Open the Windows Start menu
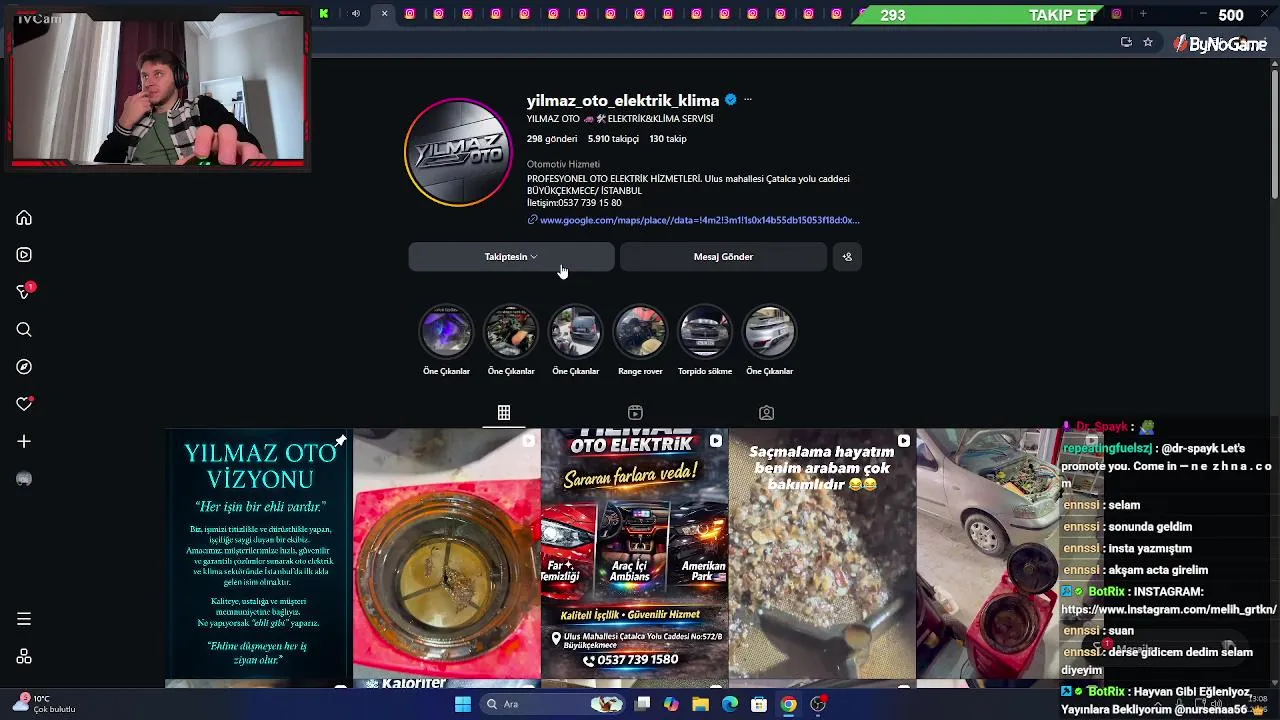The height and width of the screenshot is (720, 1280). [x=463, y=704]
